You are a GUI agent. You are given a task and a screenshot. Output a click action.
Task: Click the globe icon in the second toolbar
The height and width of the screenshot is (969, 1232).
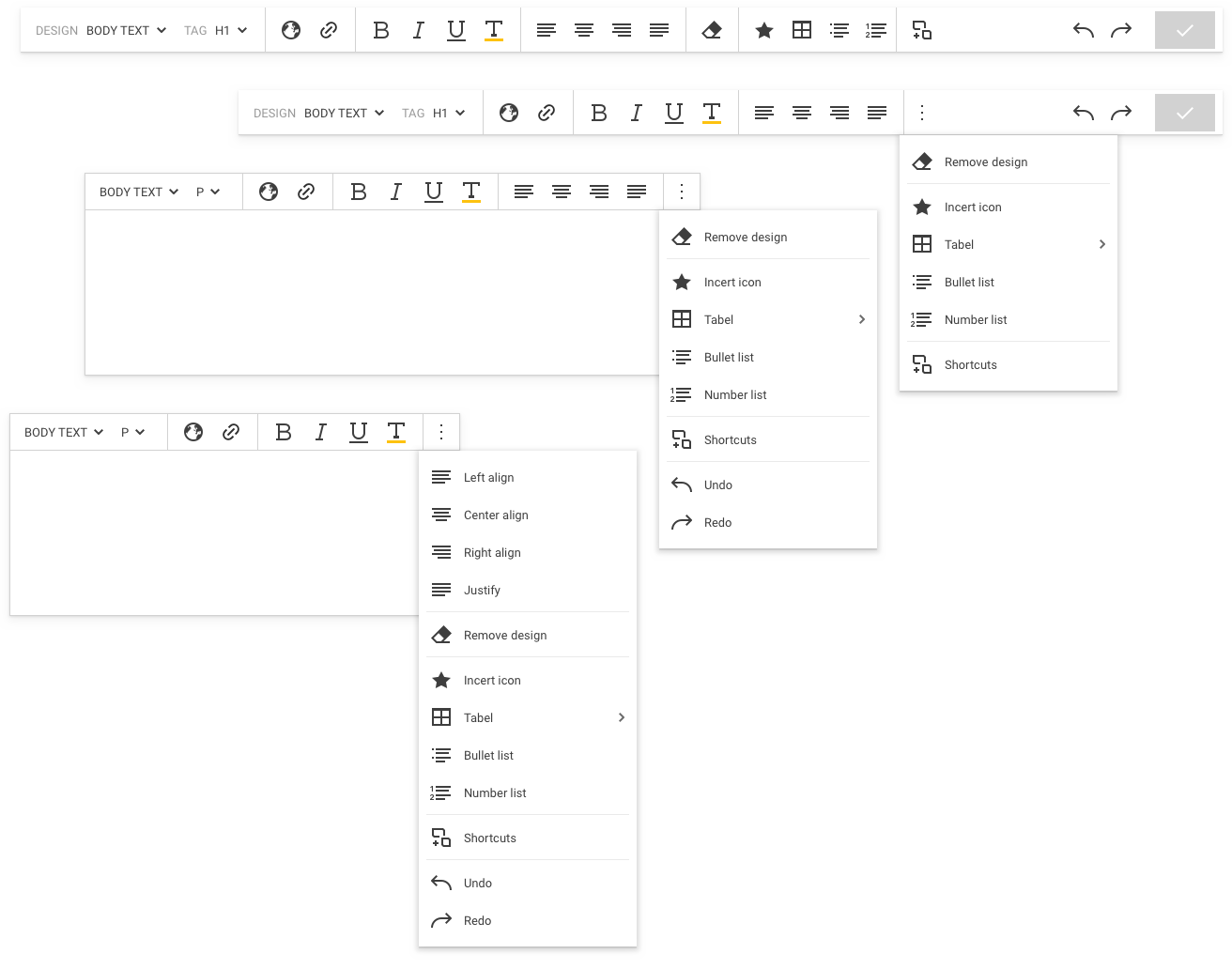pyautogui.click(x=509, y=113)
